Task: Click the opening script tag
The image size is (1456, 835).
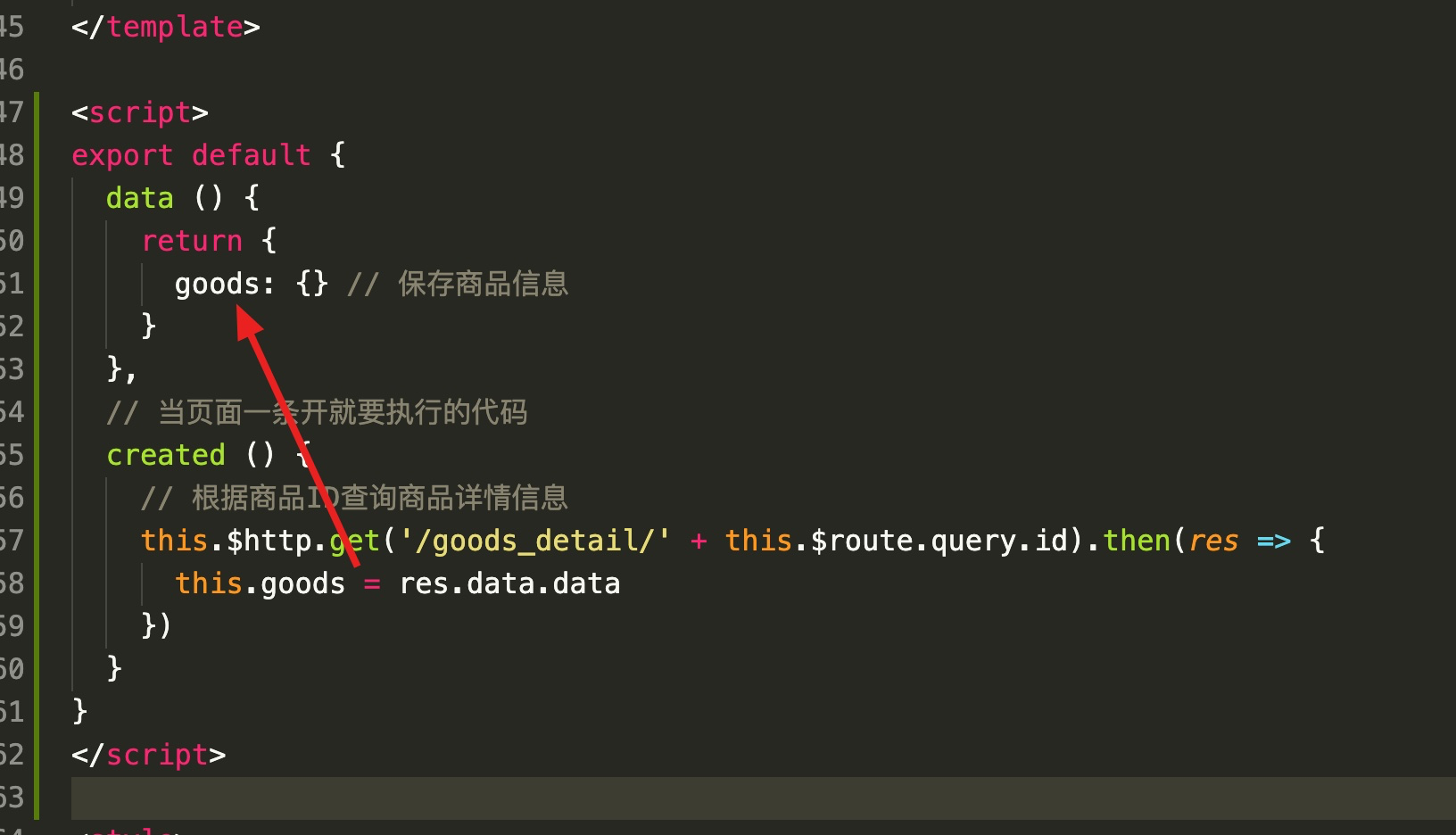Action: click(x=140, y=112)
